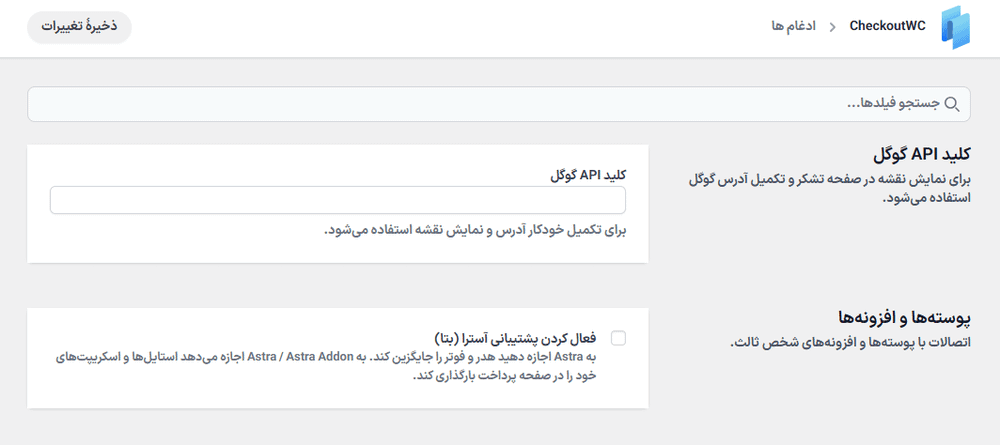
Task: Save changes with ذخیرهٔ تغییرات button
Action: click(x=80, y=27)
